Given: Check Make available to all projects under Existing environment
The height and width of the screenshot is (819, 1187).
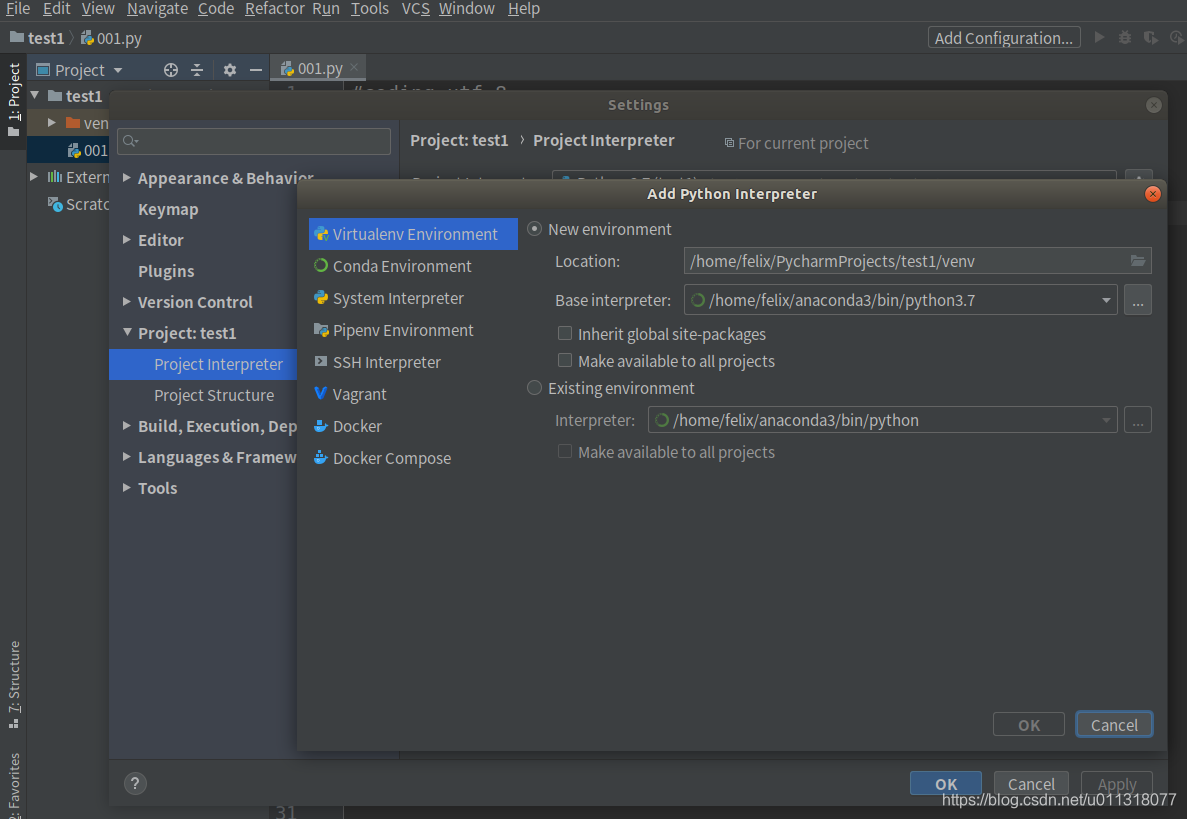Looking at the screenshot, I should [565, 451].
